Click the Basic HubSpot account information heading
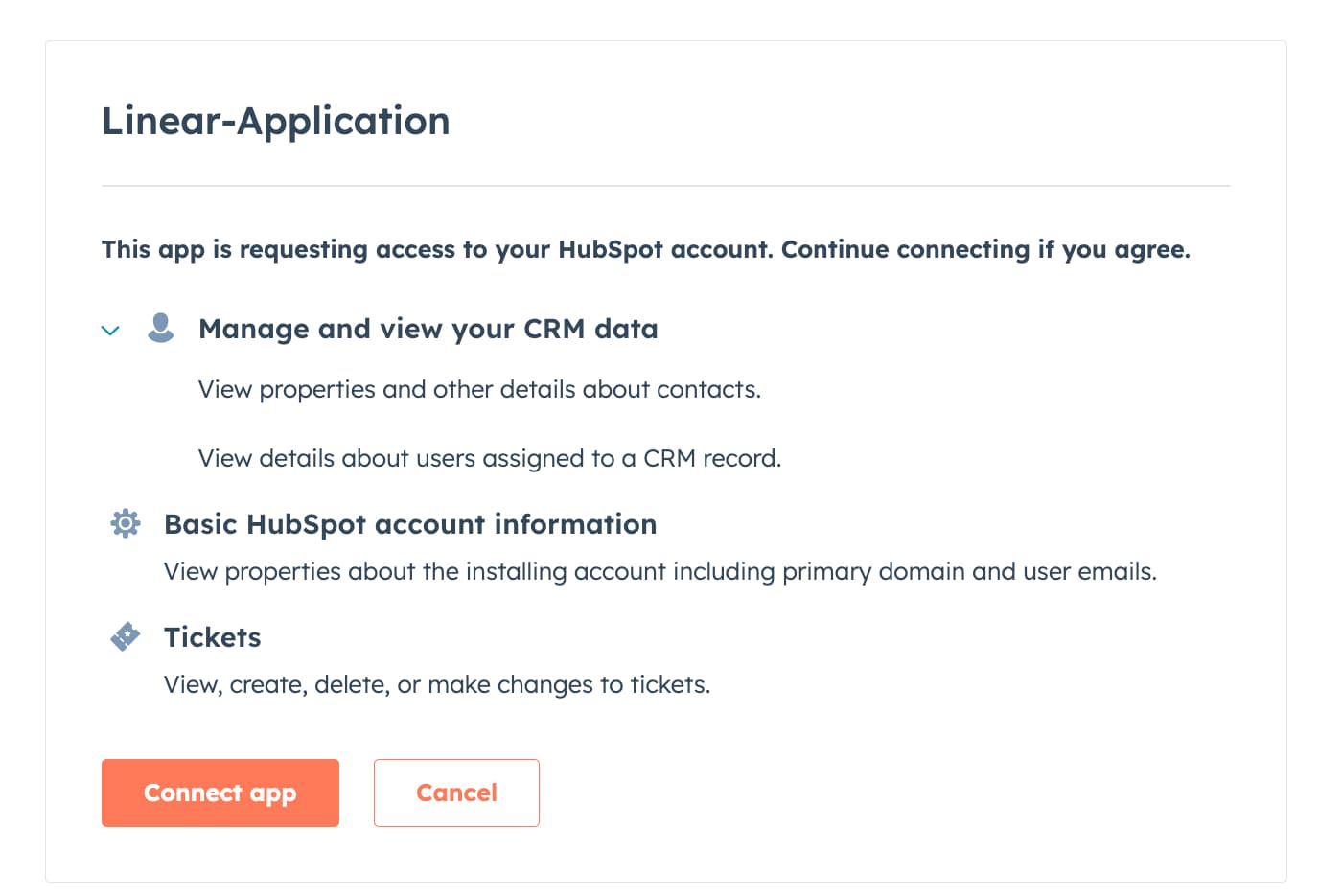 pos(410,523)
